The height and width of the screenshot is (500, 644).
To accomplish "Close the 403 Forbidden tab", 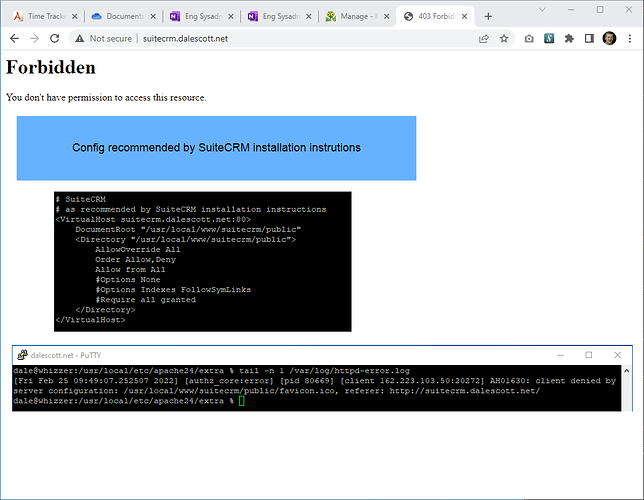I will (x=465, y=16).
